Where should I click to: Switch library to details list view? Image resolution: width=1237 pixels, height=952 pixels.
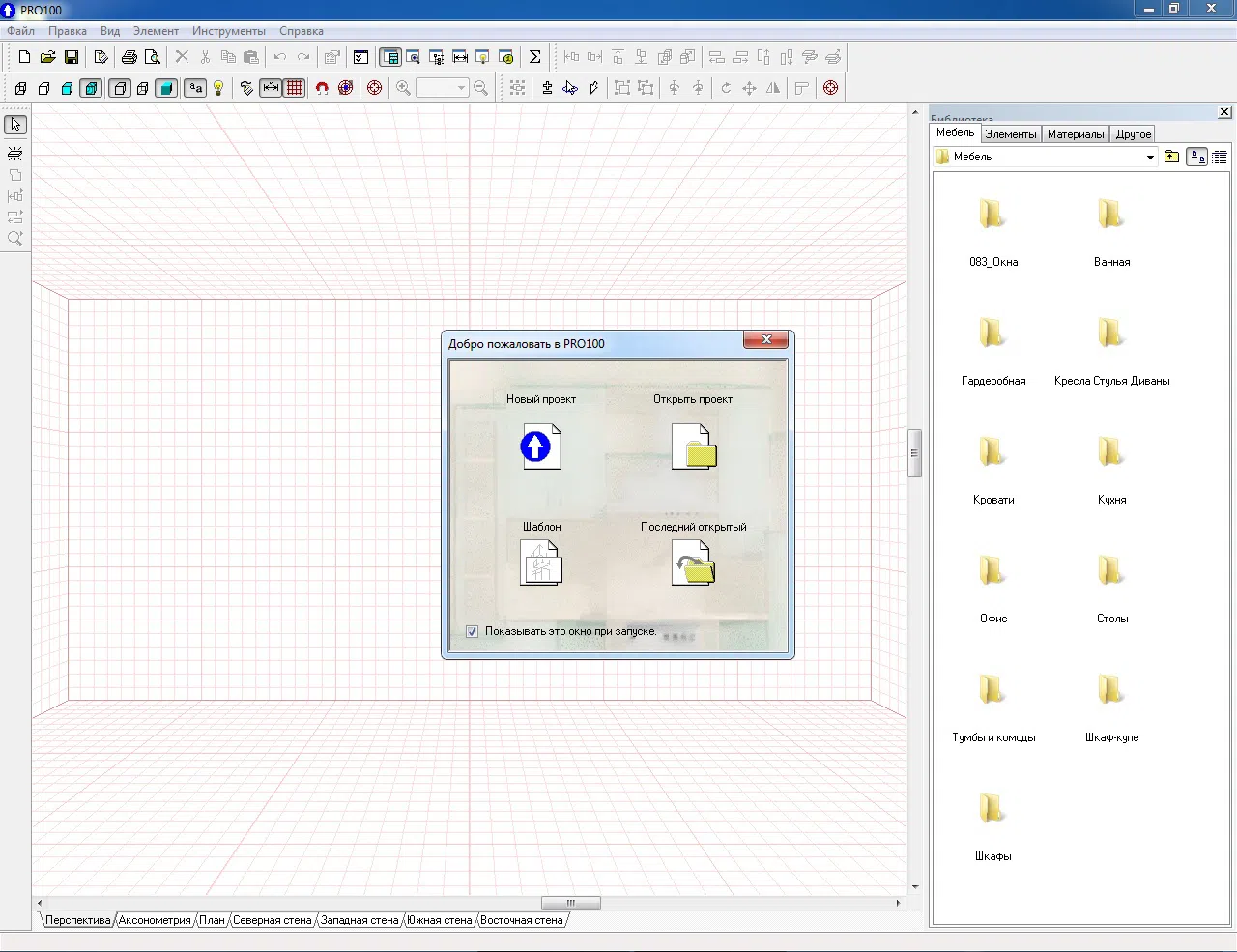click(1220, 157)
